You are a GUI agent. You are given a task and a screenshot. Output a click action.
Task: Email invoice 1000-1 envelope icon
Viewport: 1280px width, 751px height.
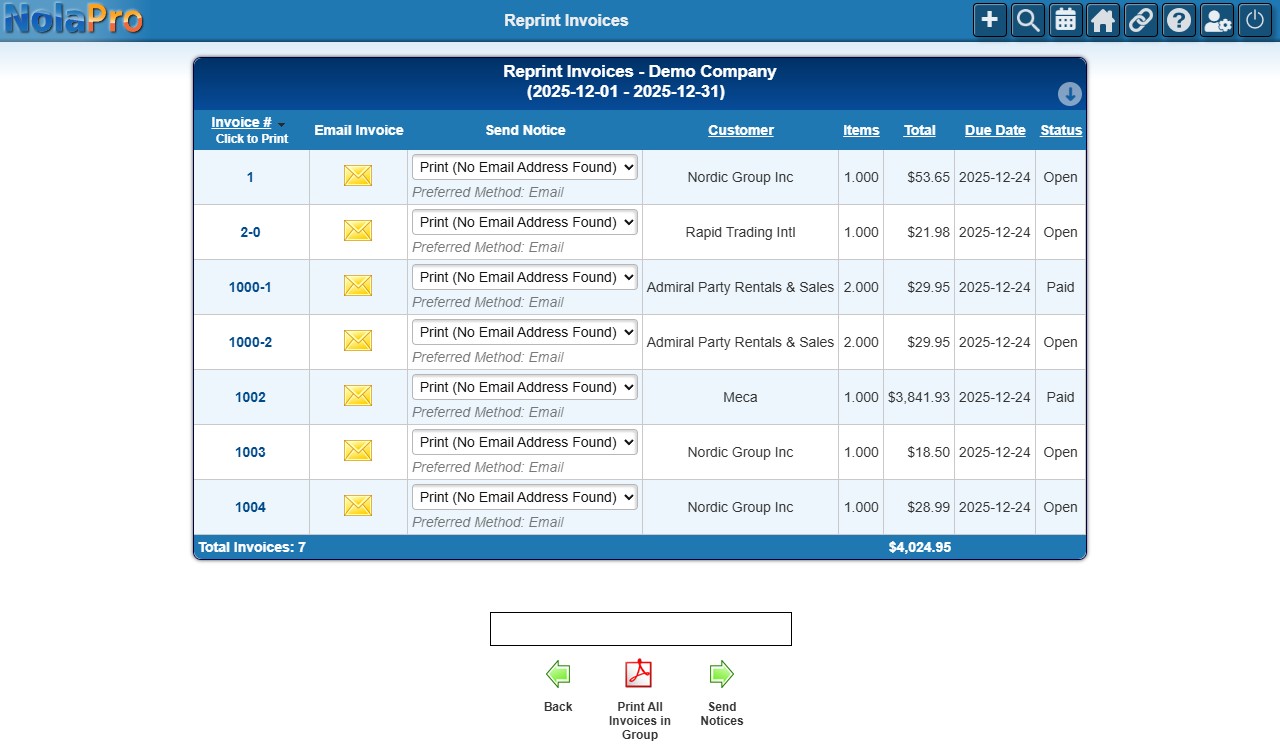pyautogui.click(x=358, y=286)
